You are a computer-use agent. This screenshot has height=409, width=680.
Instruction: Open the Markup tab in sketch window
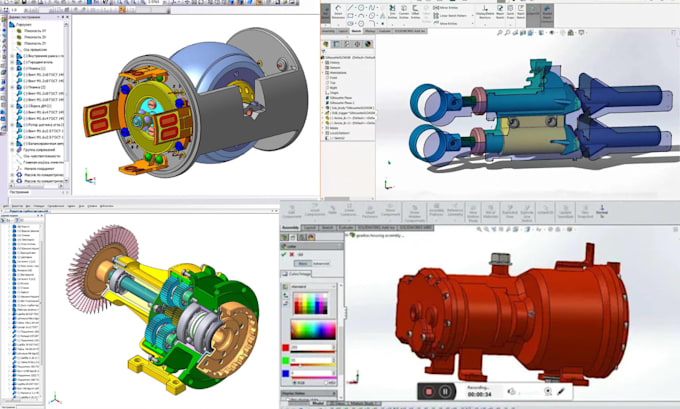point(370,31)
